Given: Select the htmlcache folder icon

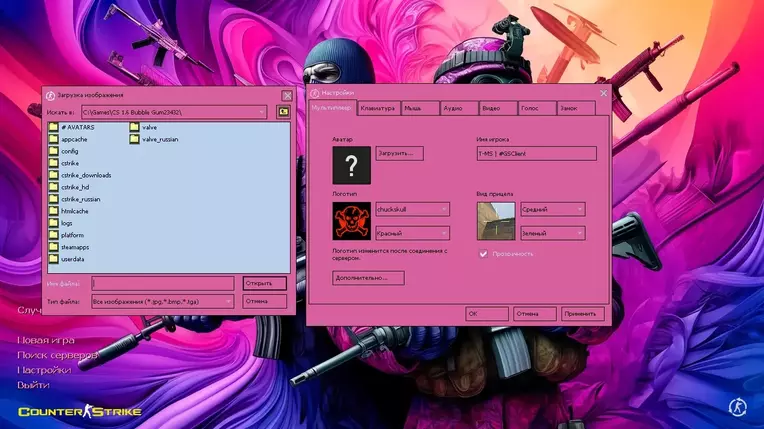Looking at the screenshot, I should [x=54, y=211].
